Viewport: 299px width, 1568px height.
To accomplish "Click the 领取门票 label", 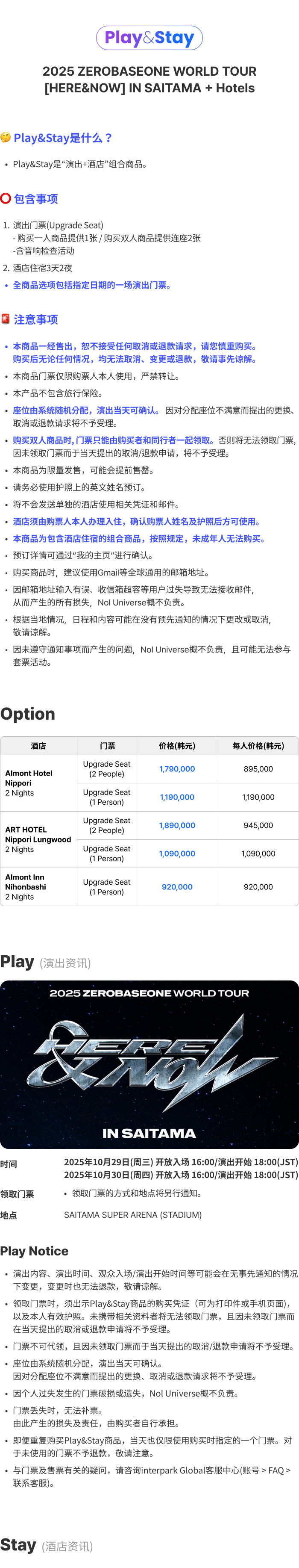I will (17, 1194).
